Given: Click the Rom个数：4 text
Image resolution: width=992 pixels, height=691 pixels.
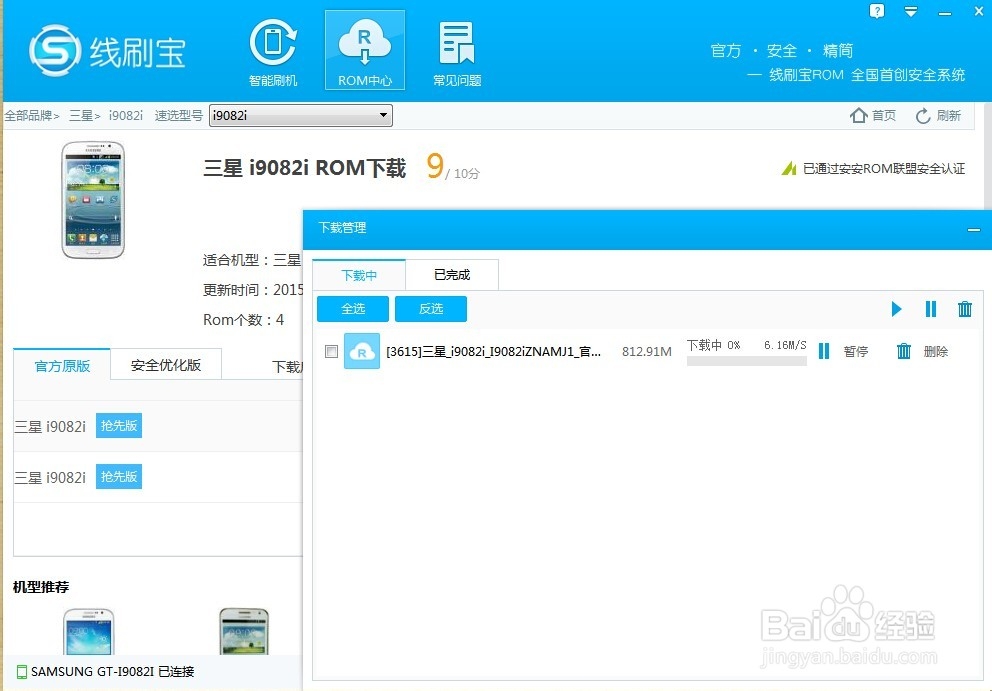Looking at the screenshot, I should point(244,320).
